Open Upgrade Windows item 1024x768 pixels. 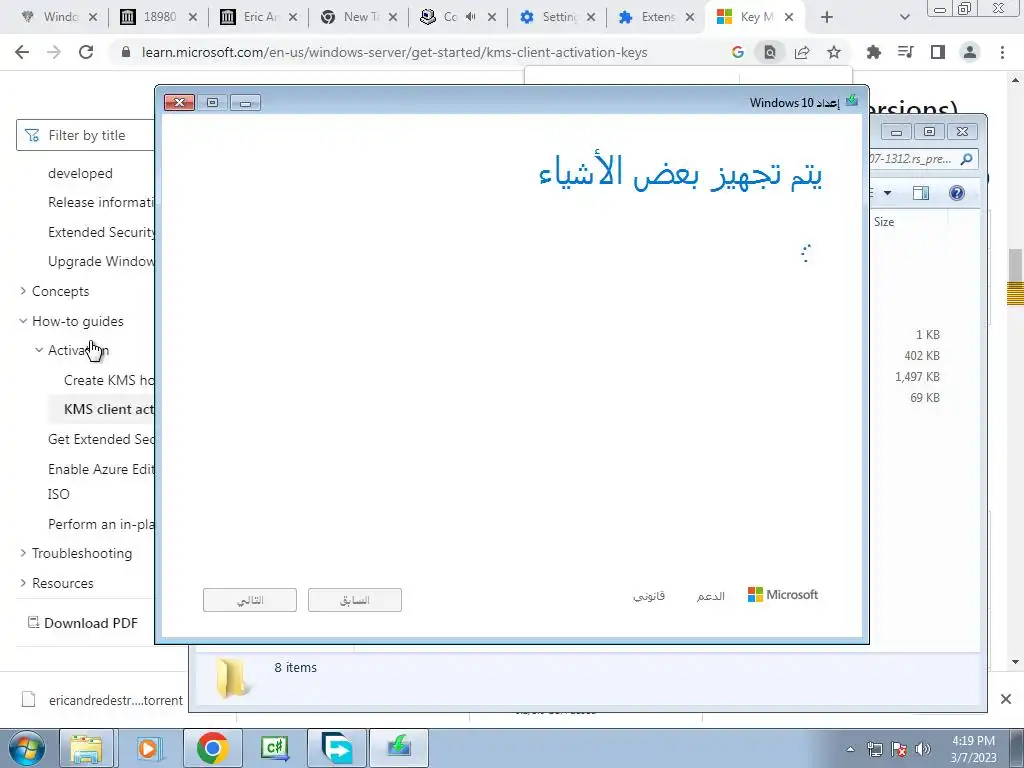coord(101,261)
